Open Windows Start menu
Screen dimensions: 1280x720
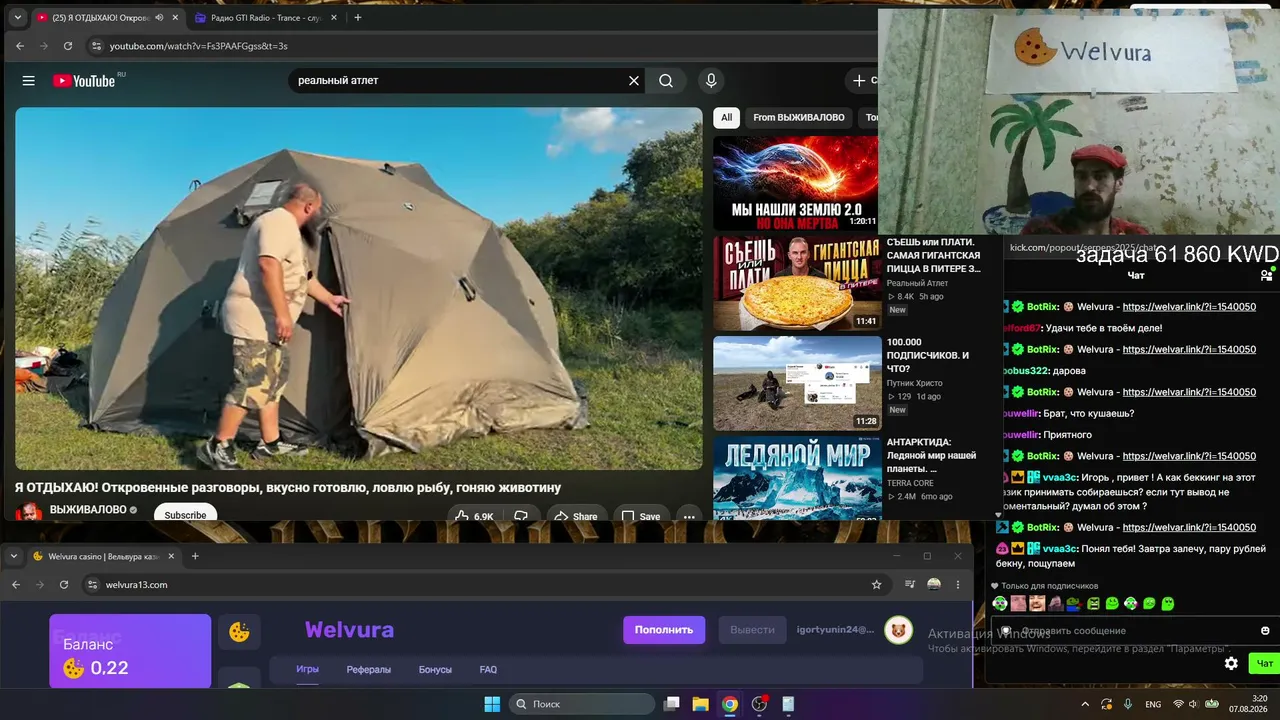[x=492, y=704]
